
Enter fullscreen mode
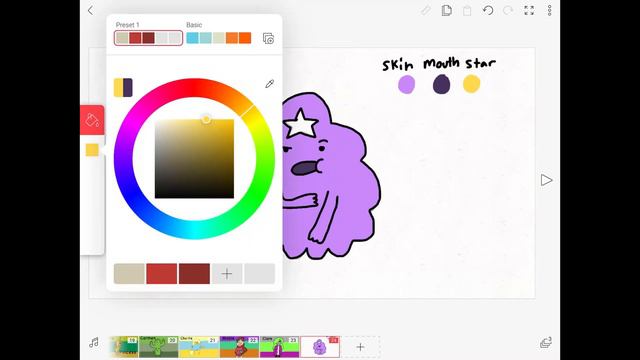coord(529,11)
